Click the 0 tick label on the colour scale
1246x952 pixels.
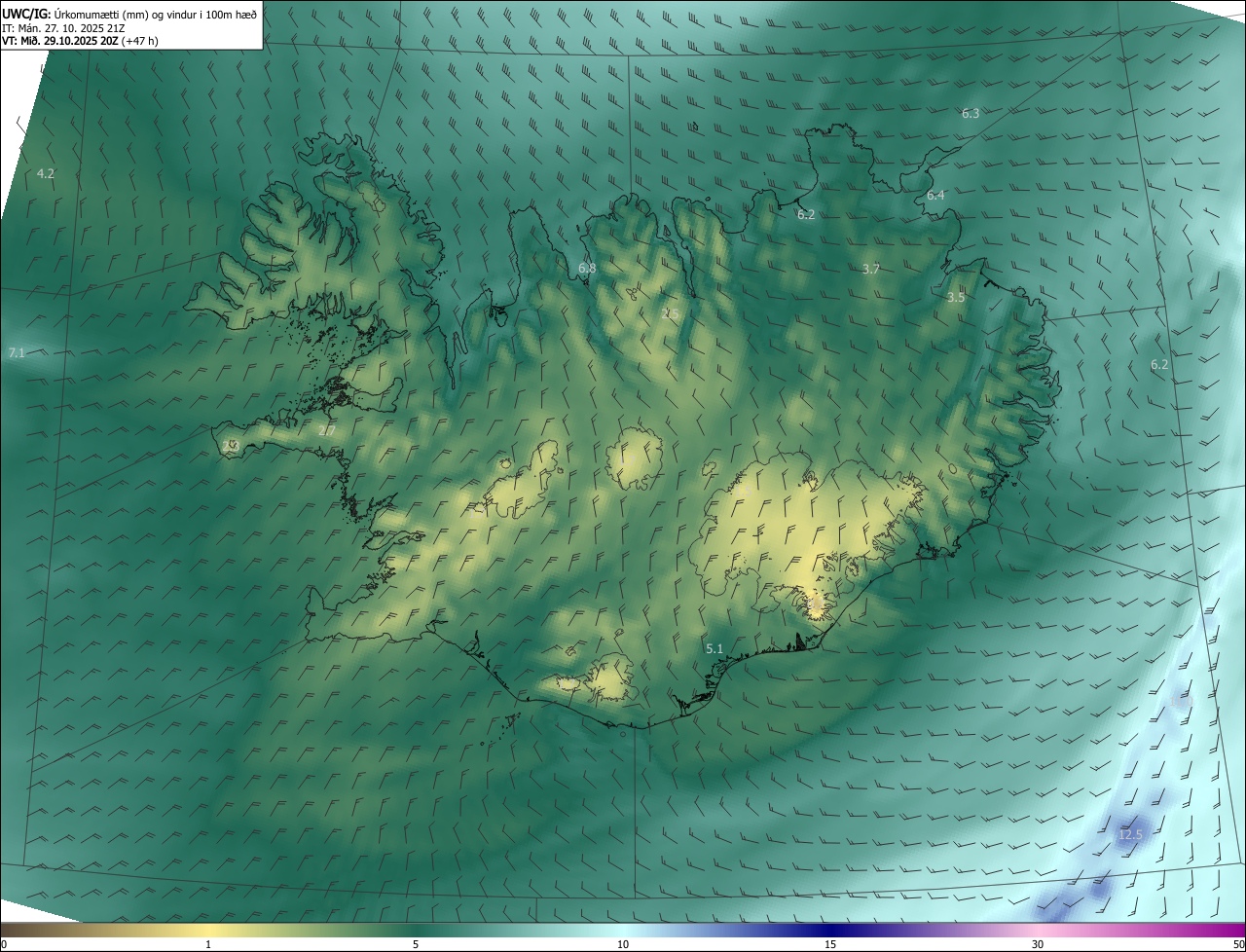click(4, 944)
